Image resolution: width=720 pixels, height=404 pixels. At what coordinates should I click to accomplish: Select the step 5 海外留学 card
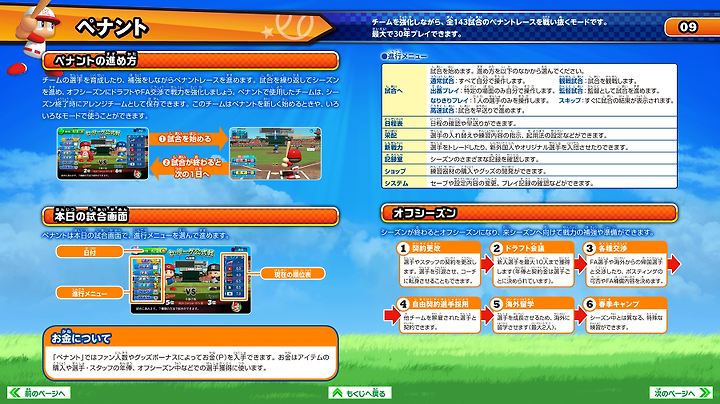tap(533, 315)
